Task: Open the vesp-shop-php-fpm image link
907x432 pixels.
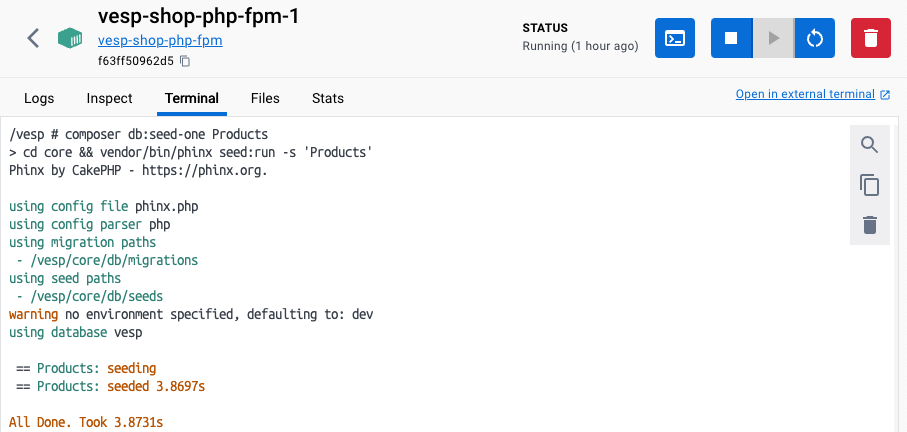Action: pyautogui.click(x=160, y=41)
